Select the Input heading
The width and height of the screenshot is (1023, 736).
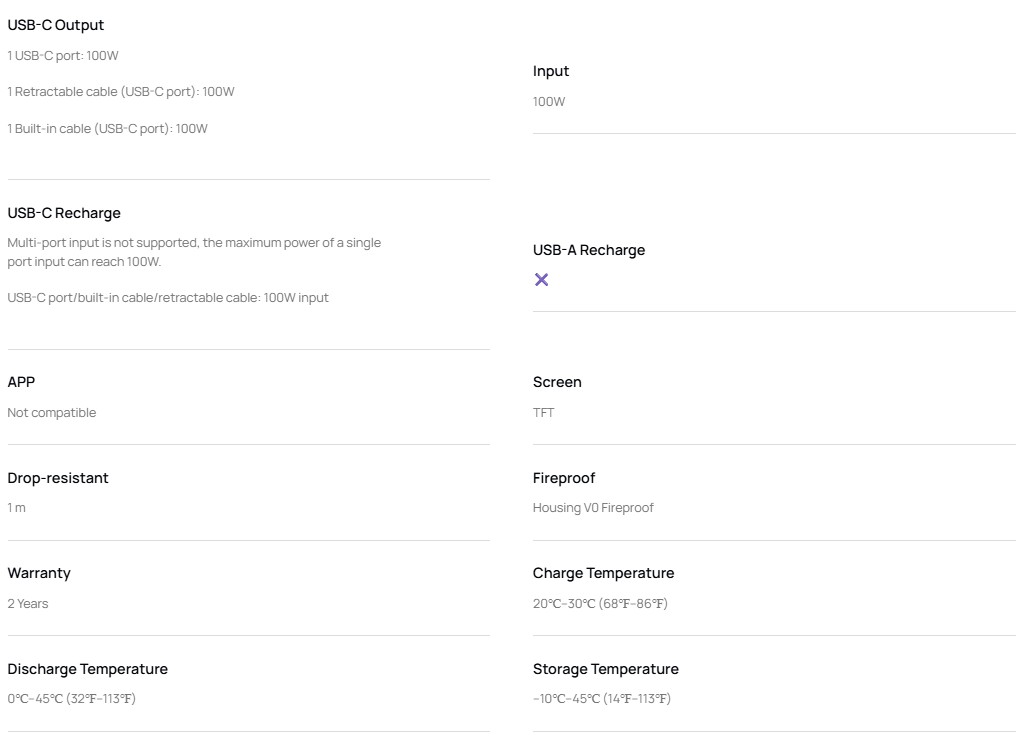[x=551, y=71]
